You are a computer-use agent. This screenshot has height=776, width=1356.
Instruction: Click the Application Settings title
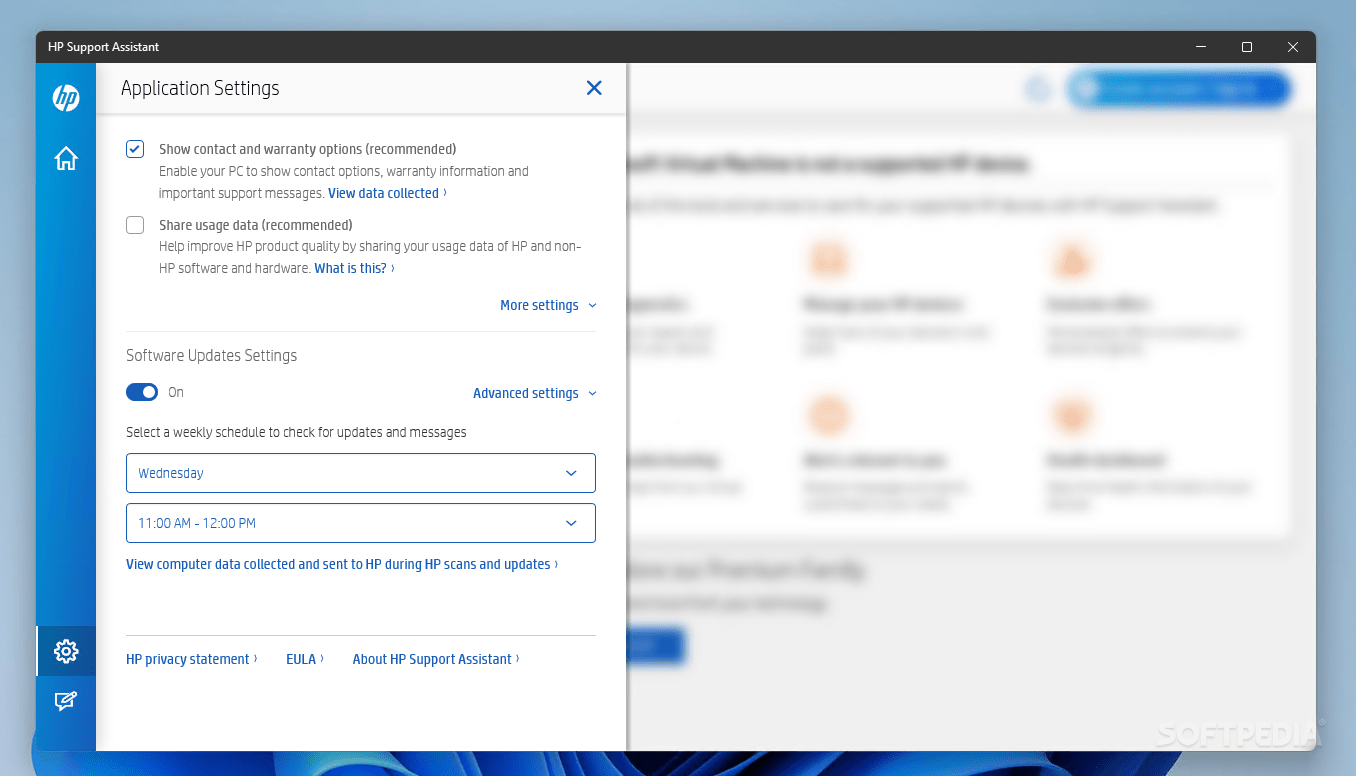(x=200, y=88)
